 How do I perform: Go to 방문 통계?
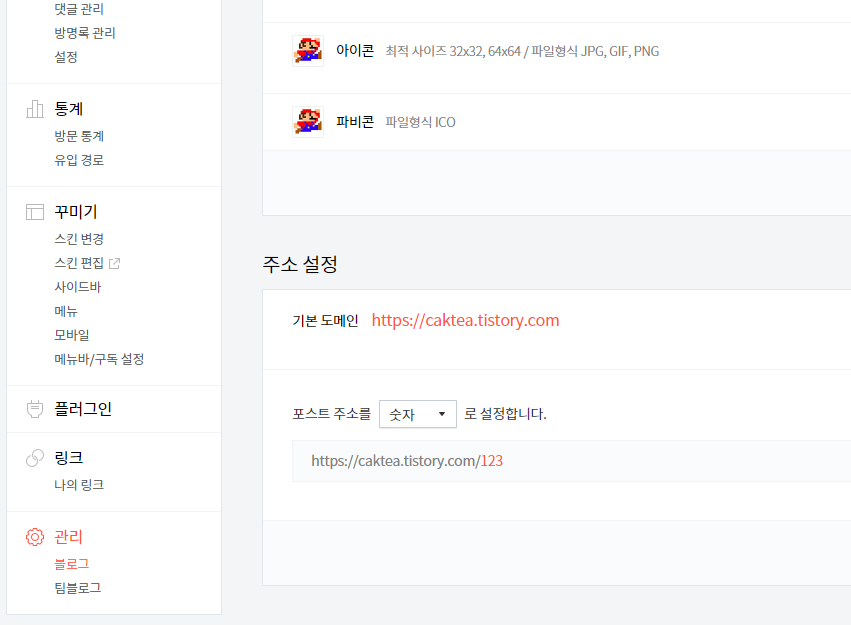tap(79, 136)
